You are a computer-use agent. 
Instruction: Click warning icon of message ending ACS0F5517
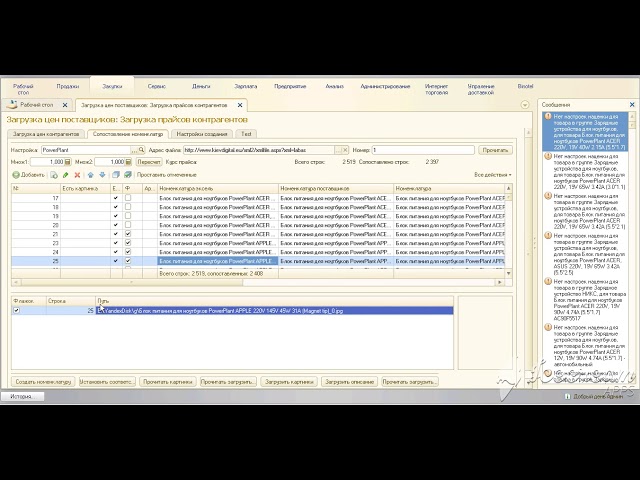[548, 281]
